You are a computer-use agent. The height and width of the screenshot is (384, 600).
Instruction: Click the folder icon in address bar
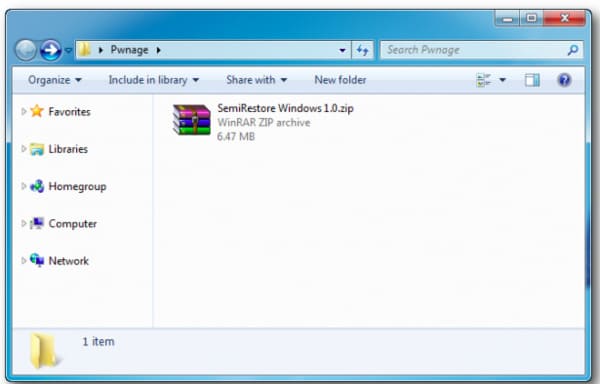[85, 50]
